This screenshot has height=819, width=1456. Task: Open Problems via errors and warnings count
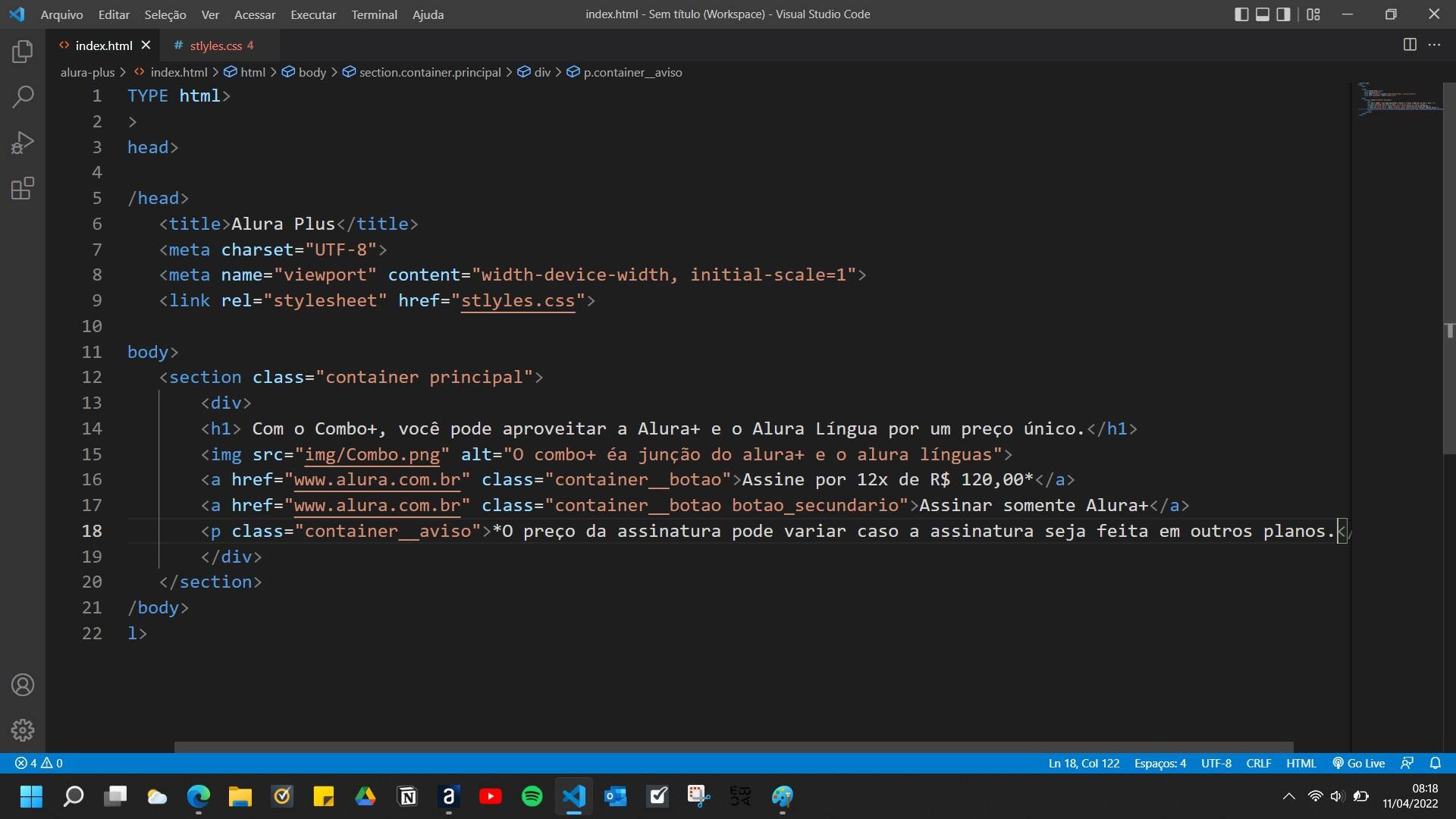pos(39,763)
